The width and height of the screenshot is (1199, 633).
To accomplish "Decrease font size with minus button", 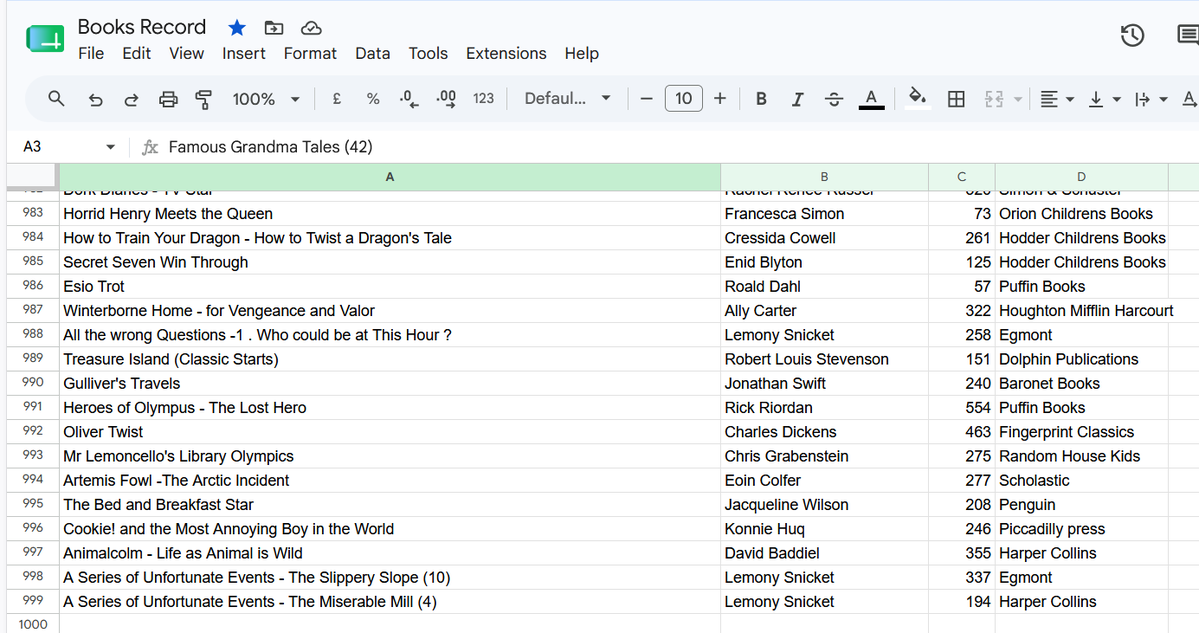I will click(x=646, y=99).
